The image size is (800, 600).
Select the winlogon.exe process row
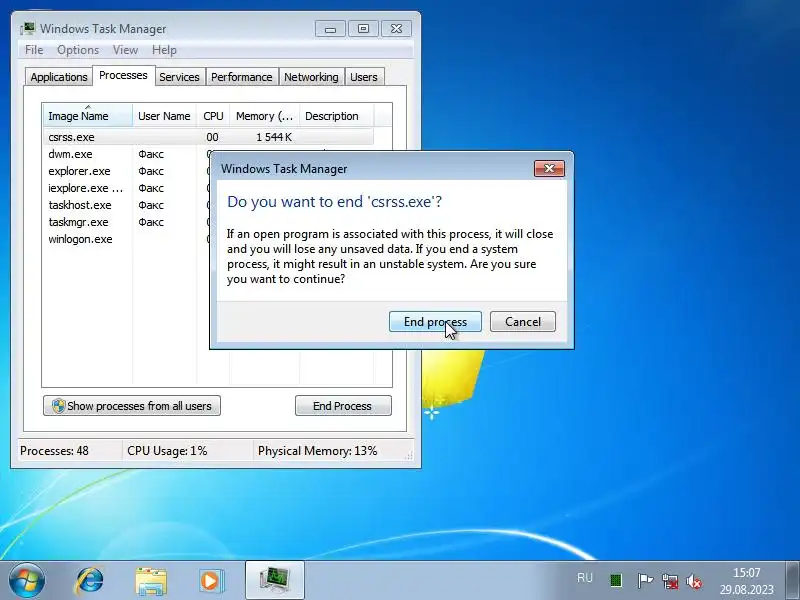(x=126, y=239)
